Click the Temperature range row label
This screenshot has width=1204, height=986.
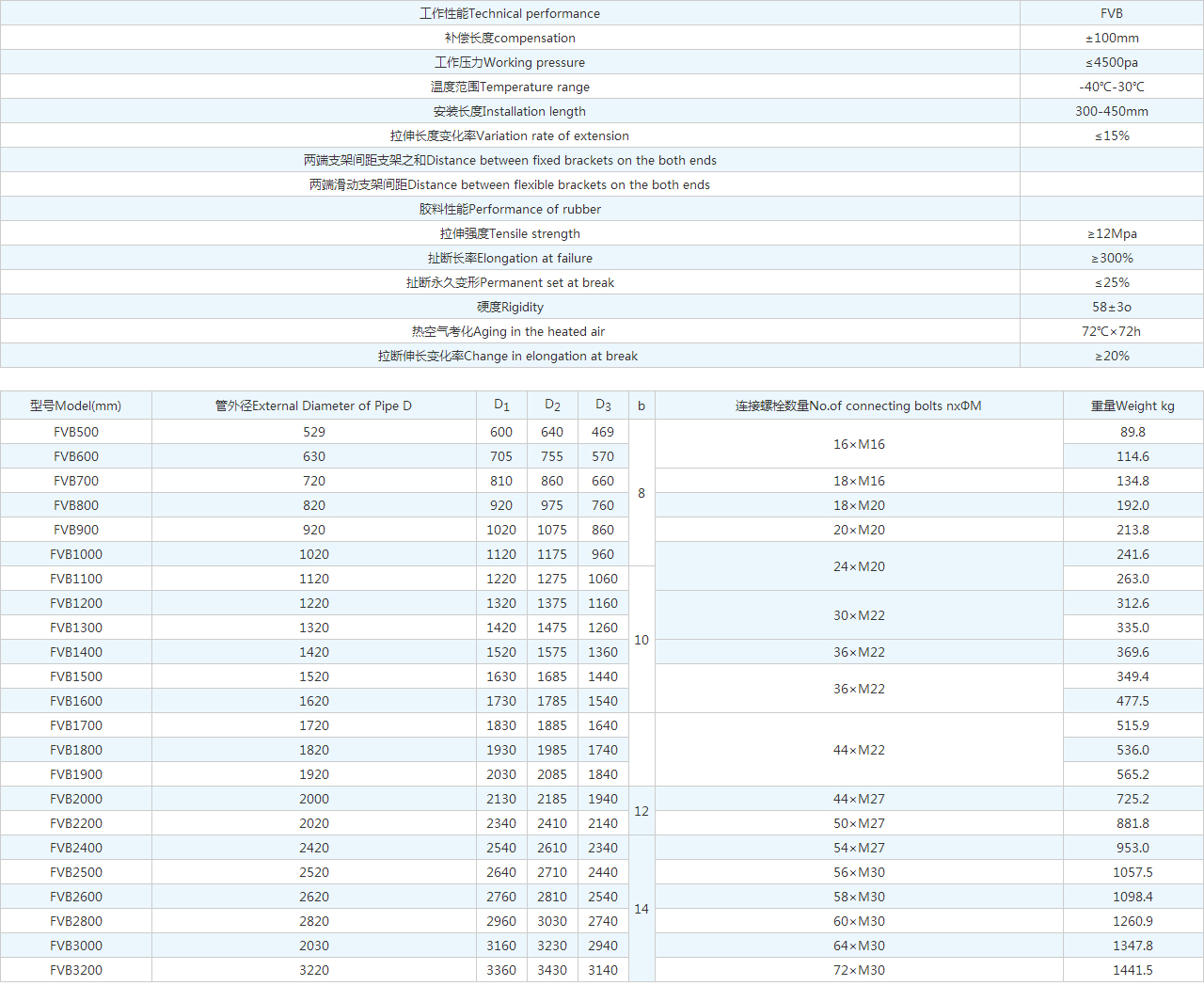click(x=509, y=87)
